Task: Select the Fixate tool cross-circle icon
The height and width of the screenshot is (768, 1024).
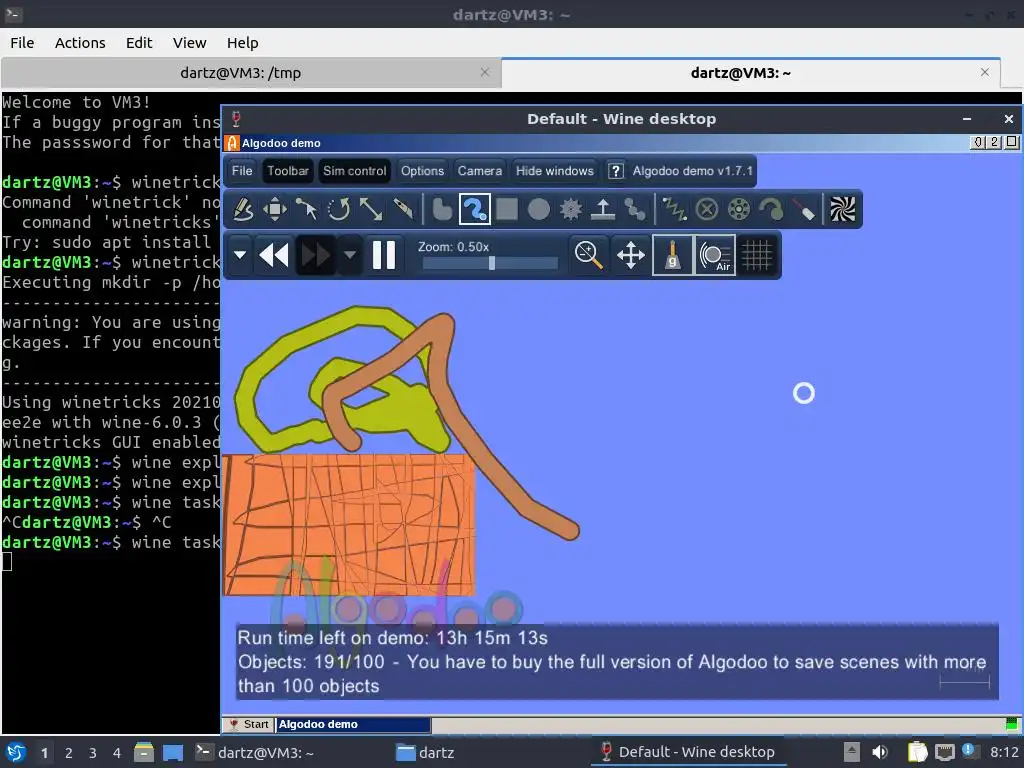Action: click(x=707, y=210)
